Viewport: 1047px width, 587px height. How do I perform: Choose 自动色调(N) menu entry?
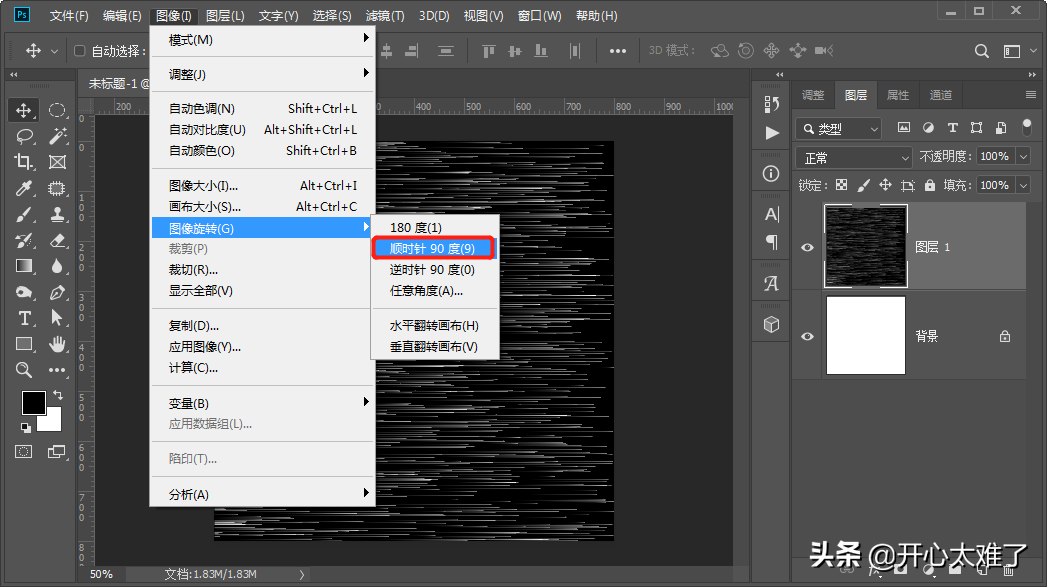(263, 108)
